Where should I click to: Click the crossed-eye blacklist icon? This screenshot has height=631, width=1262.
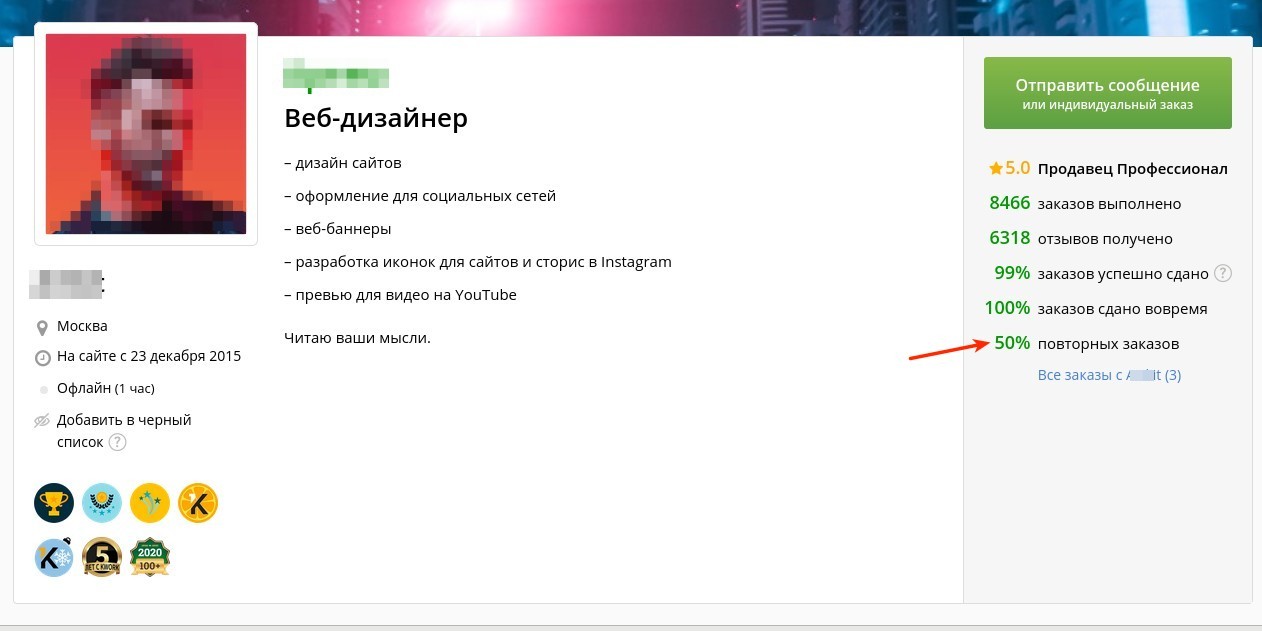(x=42, y=421)
